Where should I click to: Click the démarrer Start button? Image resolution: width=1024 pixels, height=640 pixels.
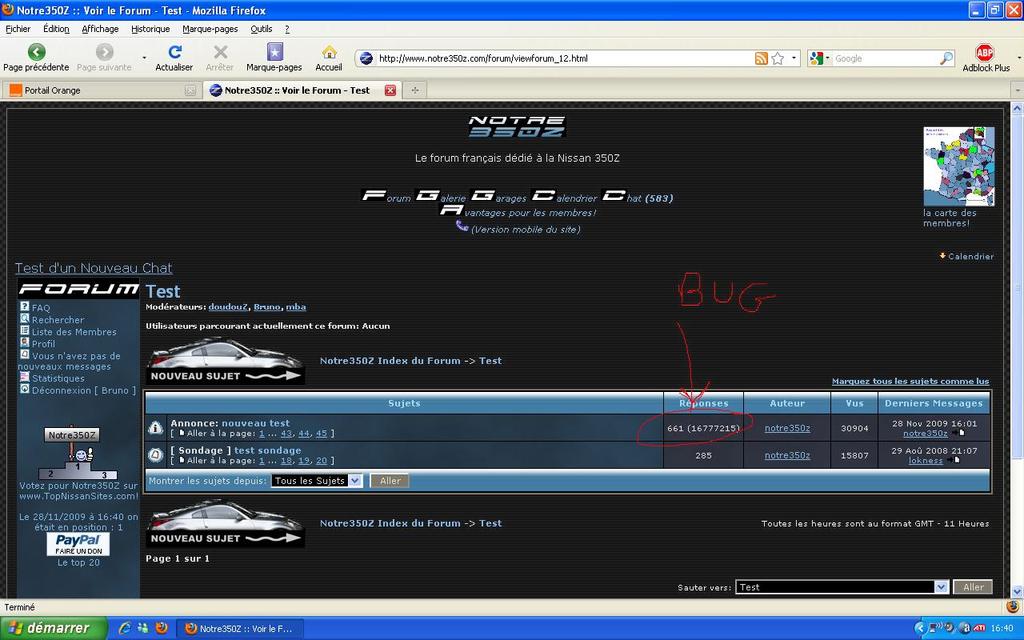click(50, 628)
